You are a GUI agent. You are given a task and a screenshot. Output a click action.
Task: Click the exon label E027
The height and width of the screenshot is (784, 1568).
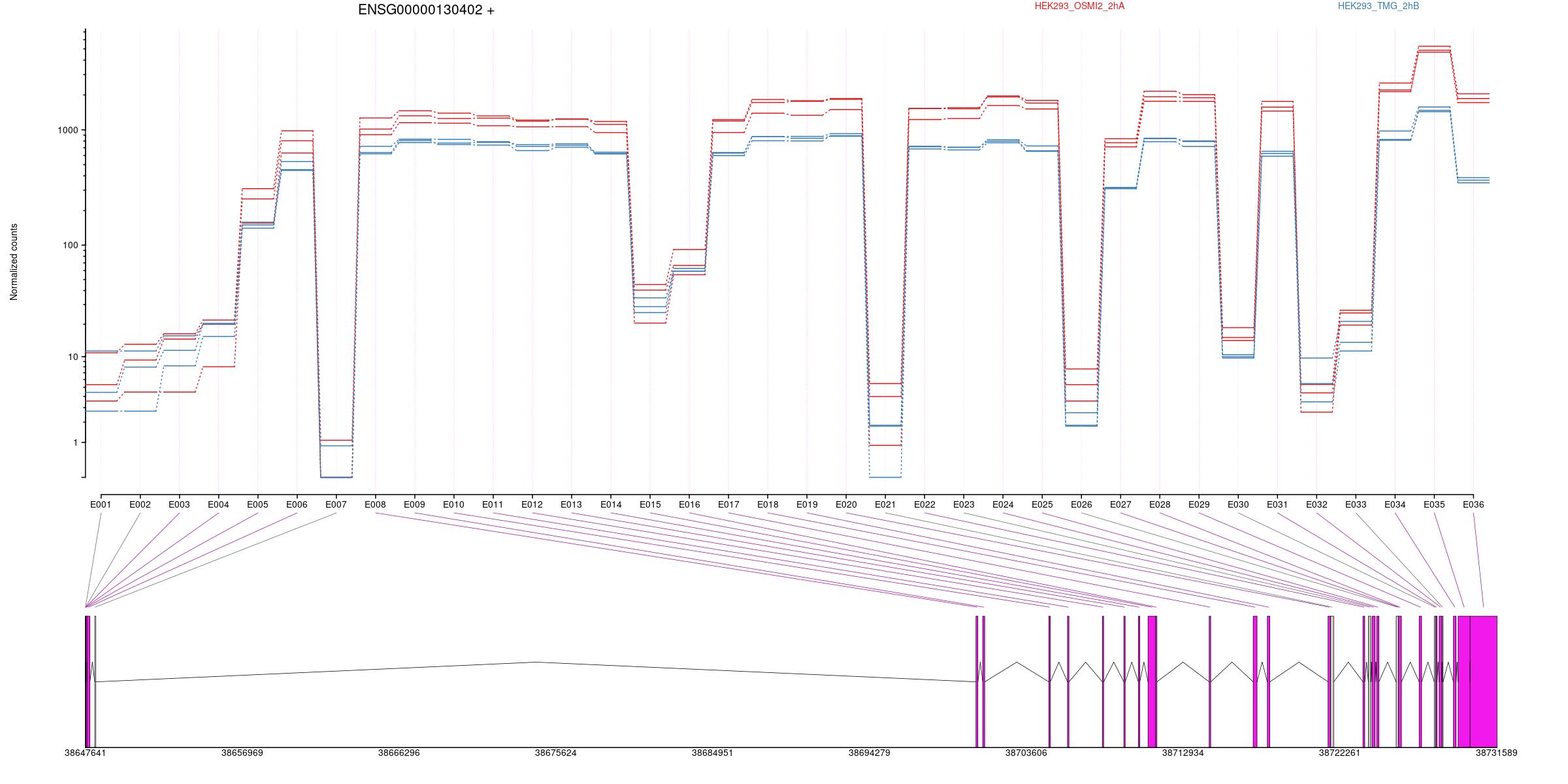point(1120,504)
